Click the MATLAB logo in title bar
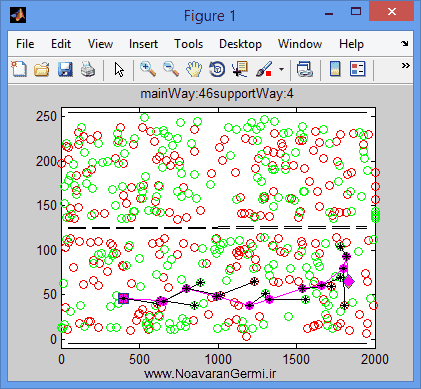 [x=18, y=15]
